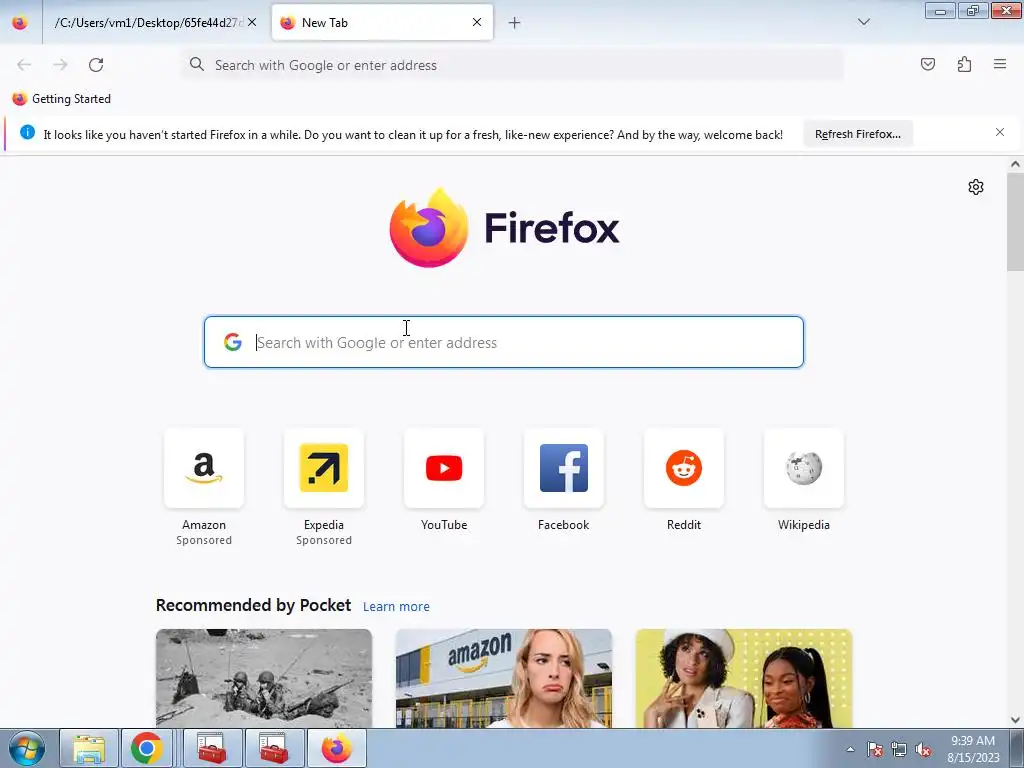Open the yellow background Pocket story
The height and width of the screenshot is (768, 1024).
coord(743,678)
